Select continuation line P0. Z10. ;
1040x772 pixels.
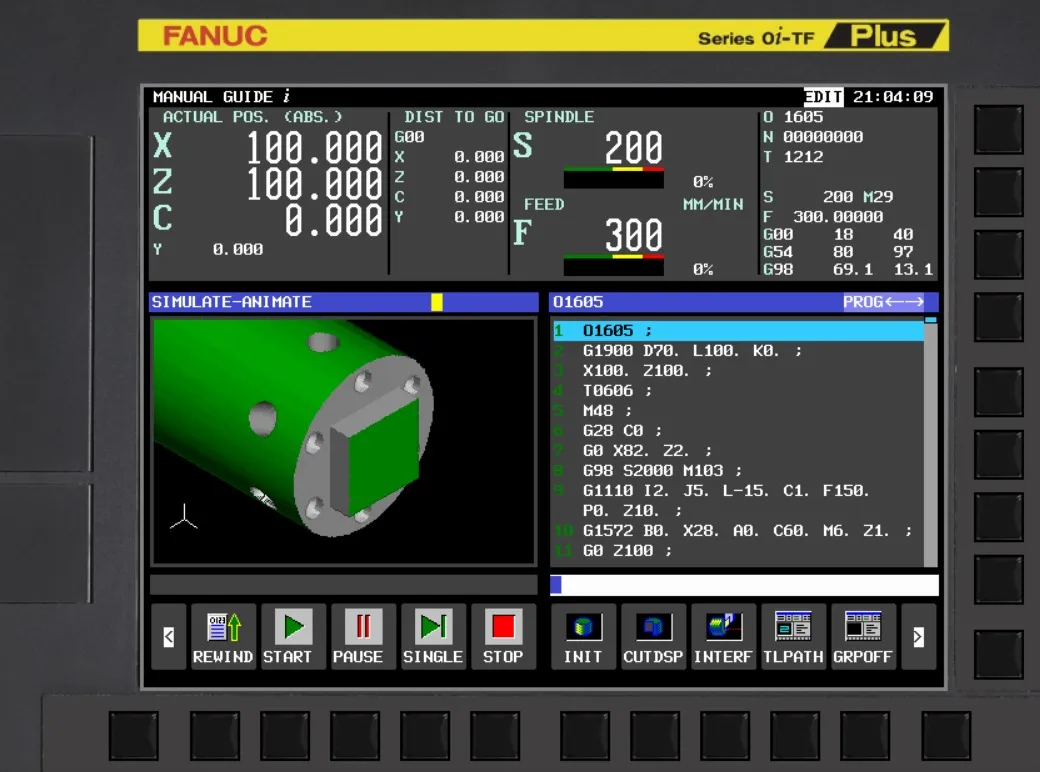pyautogui.click(x=738, y=511)
